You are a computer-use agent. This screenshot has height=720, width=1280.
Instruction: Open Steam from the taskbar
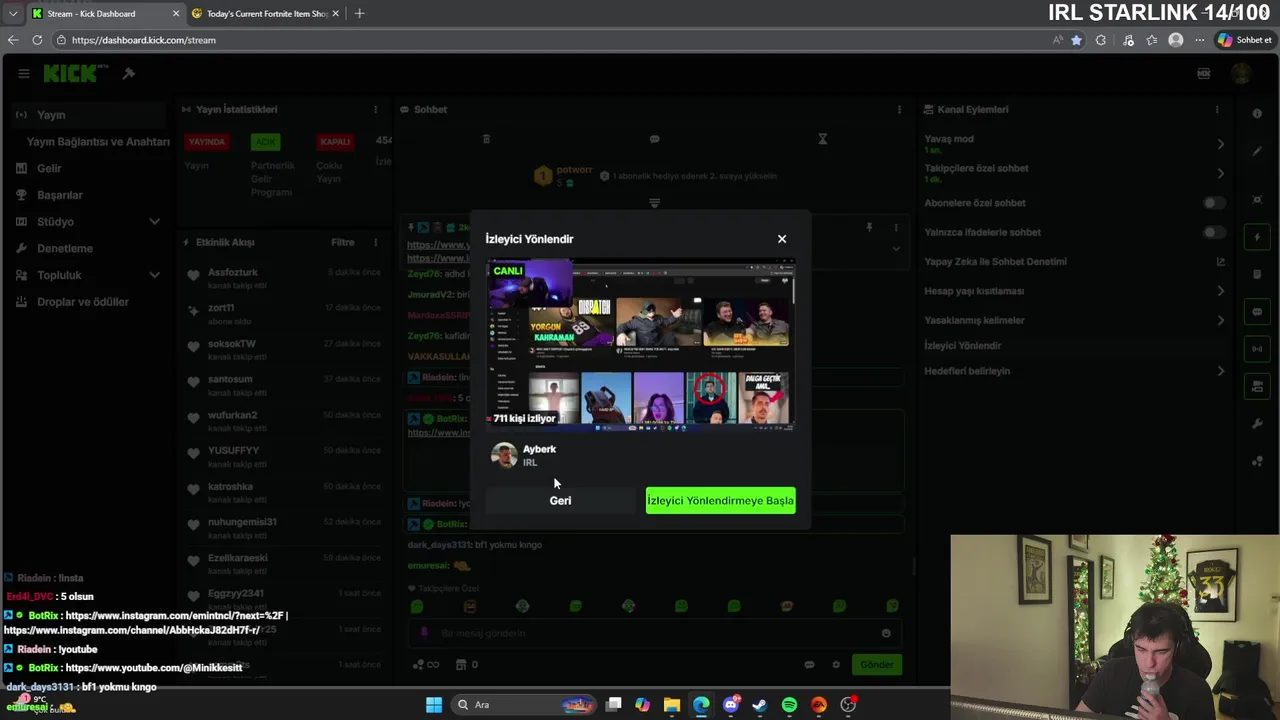click(759, 705)
